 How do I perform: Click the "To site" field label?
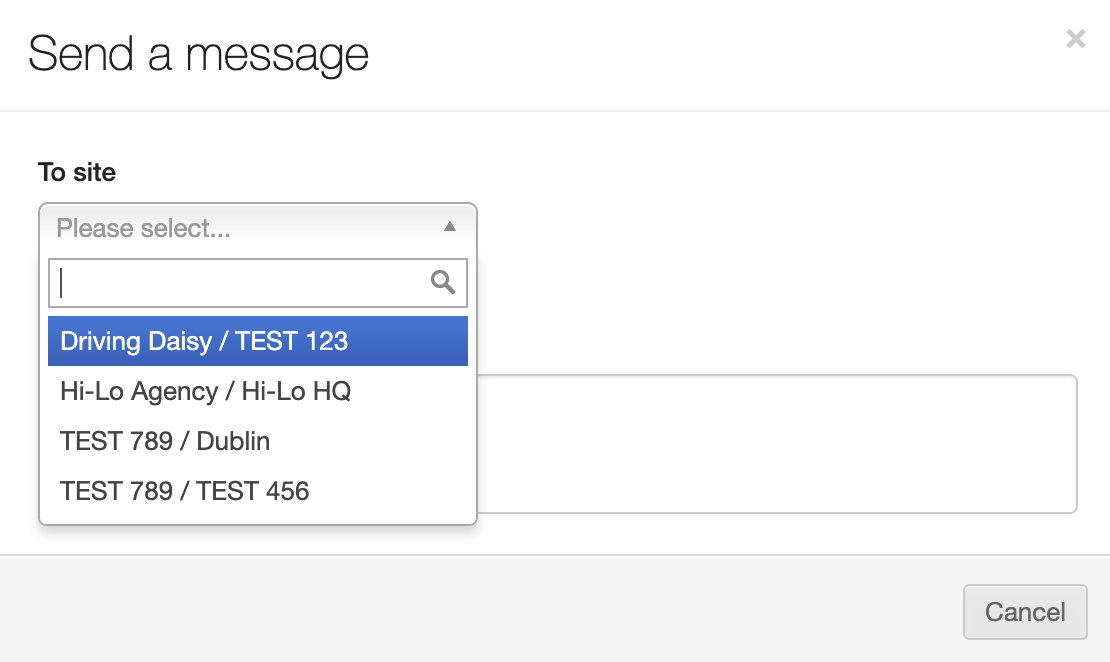tap(77, 172)
